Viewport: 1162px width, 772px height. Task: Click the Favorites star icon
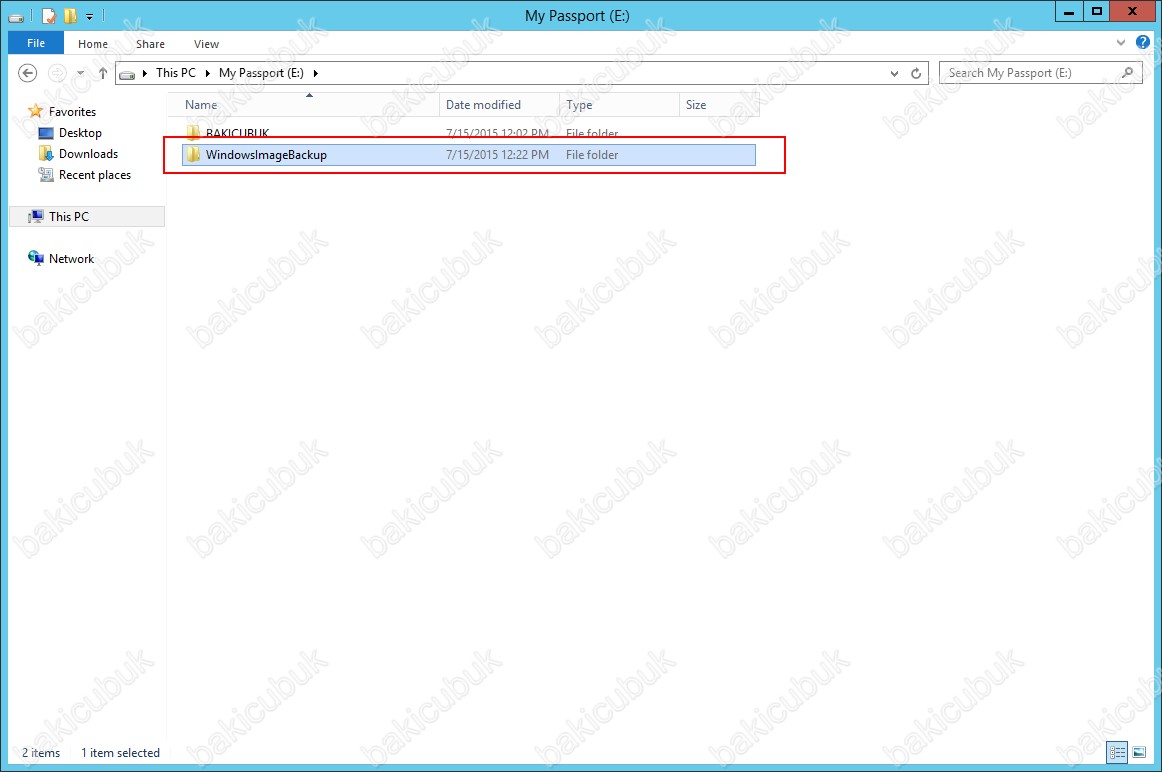[x=36, y=111]
